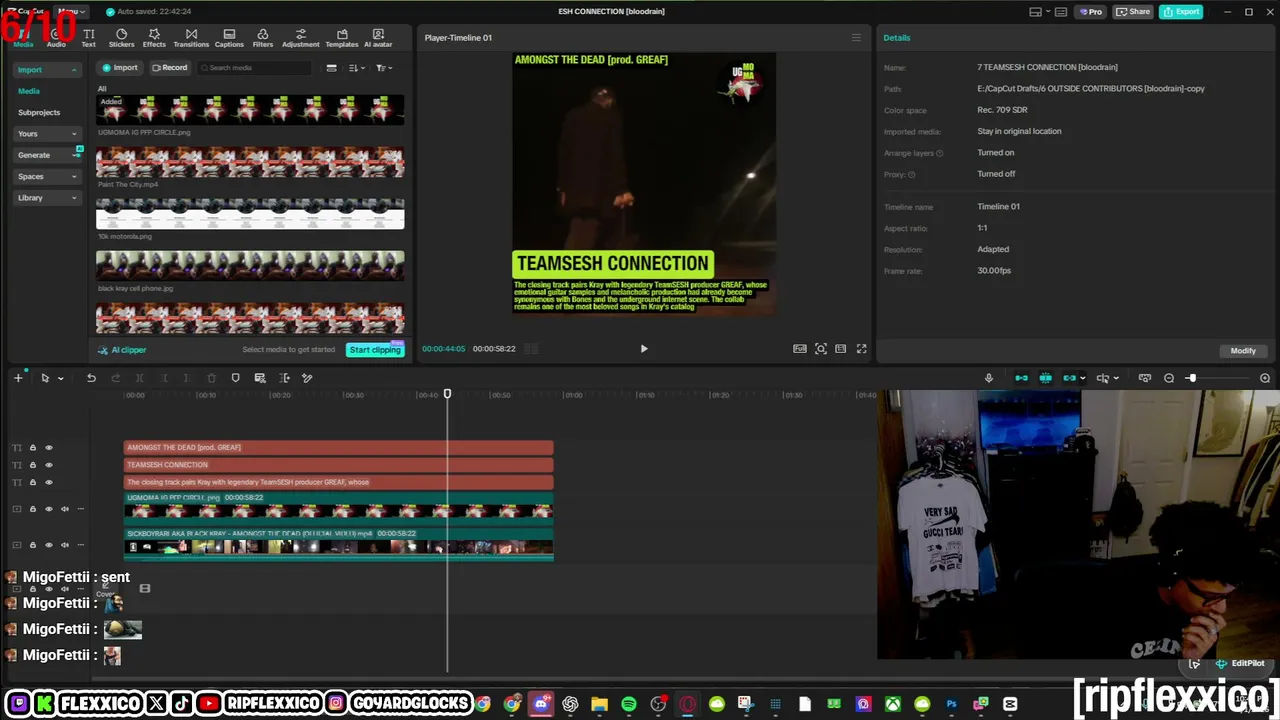
Task: Zoom in the timeline with plus icon
Action: click(1265, 378)
